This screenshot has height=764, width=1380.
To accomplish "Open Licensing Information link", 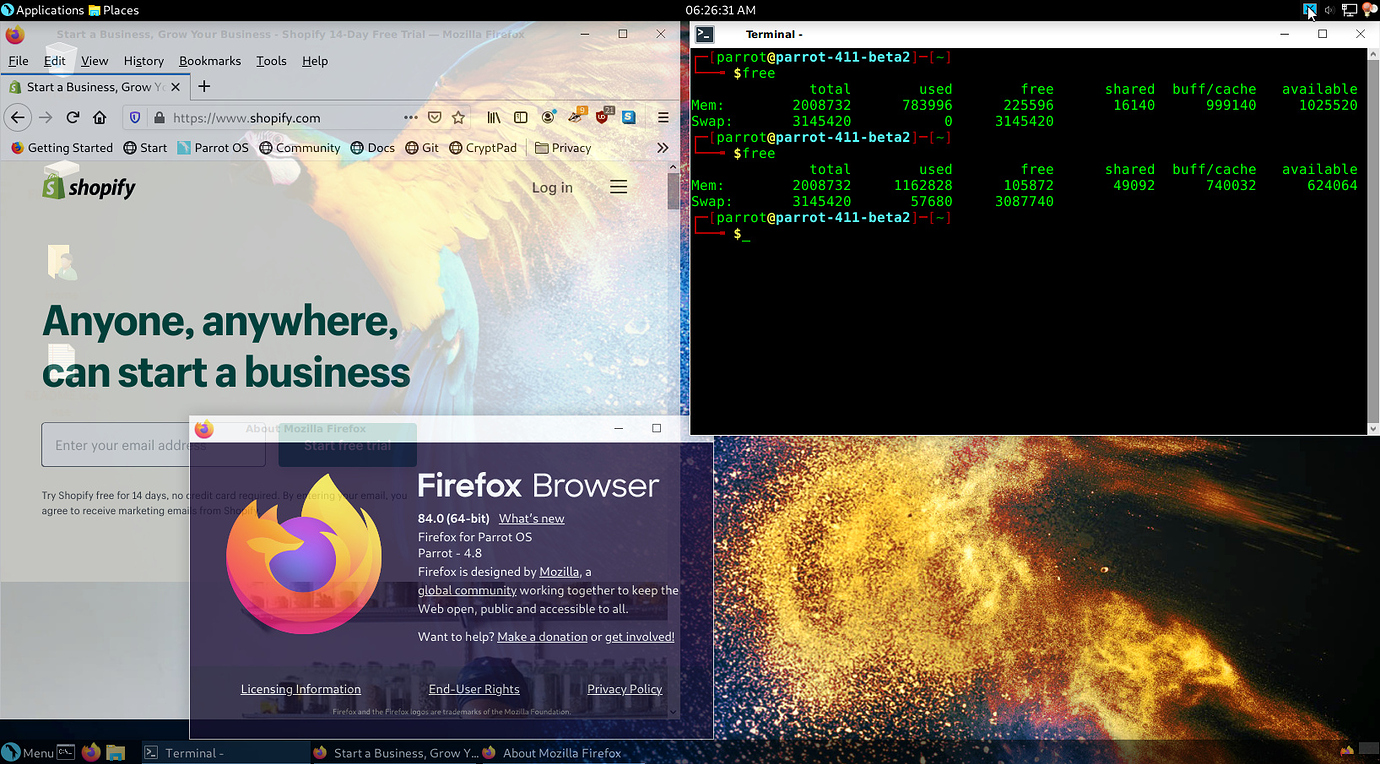I will pos(300,689).
